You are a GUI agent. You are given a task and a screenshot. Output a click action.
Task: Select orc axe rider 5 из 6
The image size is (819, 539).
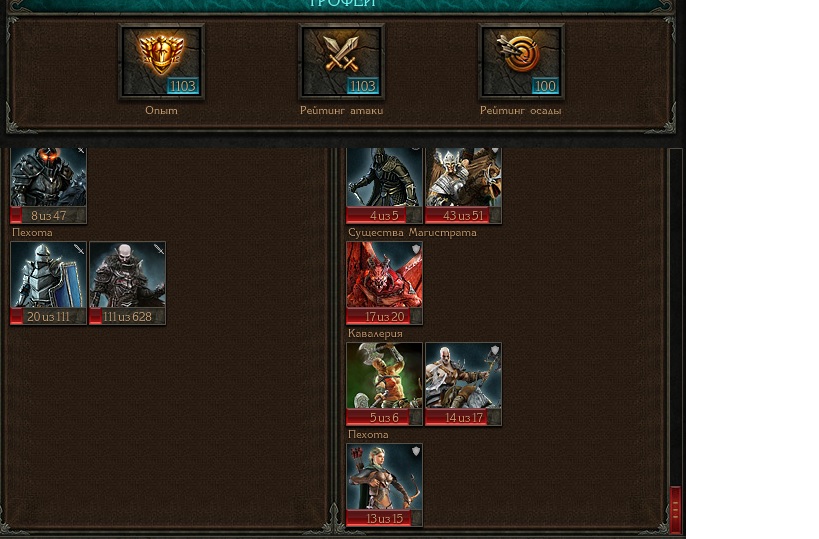click(384, 384)
